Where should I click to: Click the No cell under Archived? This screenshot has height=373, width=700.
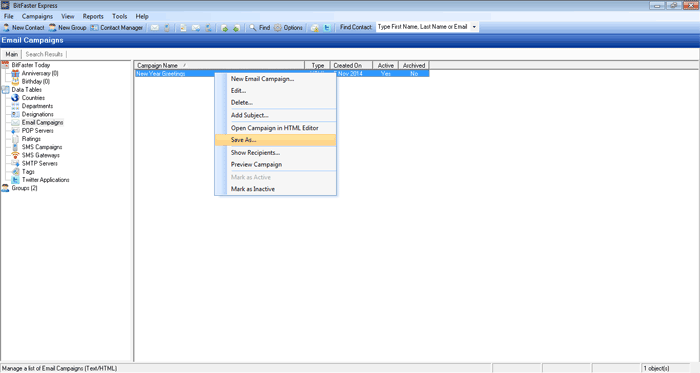[414, 74]
